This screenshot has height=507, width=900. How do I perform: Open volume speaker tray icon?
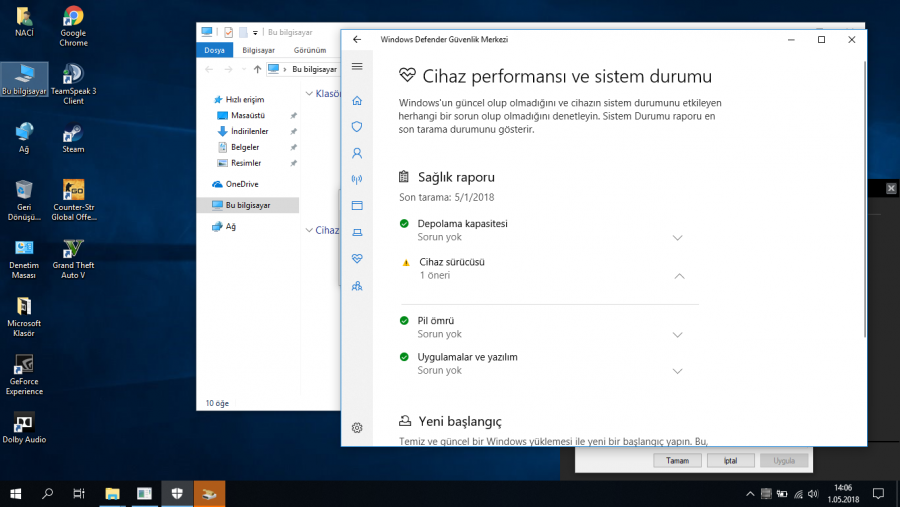[813, 494]
